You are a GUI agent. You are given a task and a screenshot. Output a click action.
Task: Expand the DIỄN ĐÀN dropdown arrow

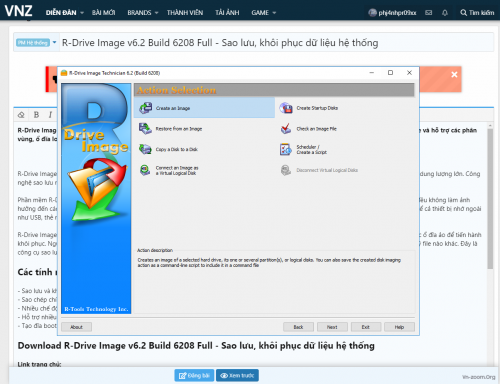pyautogui.click(x=82, y=13)
